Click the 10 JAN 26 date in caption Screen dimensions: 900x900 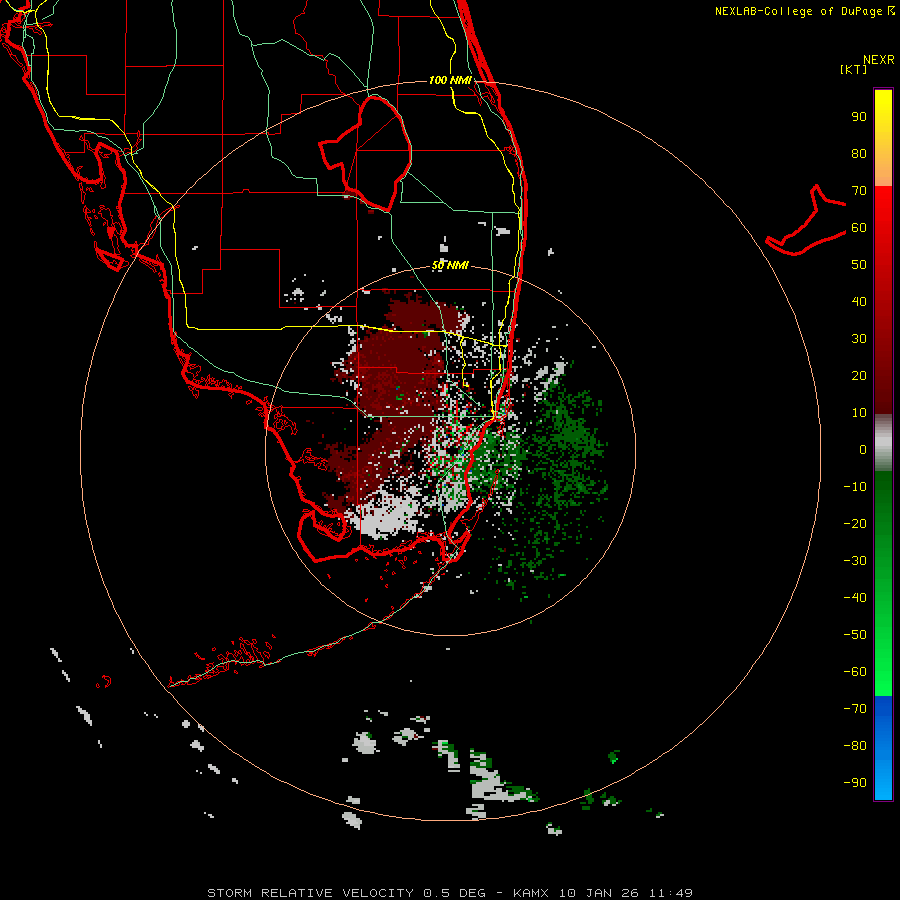click(x=599, y=893)
